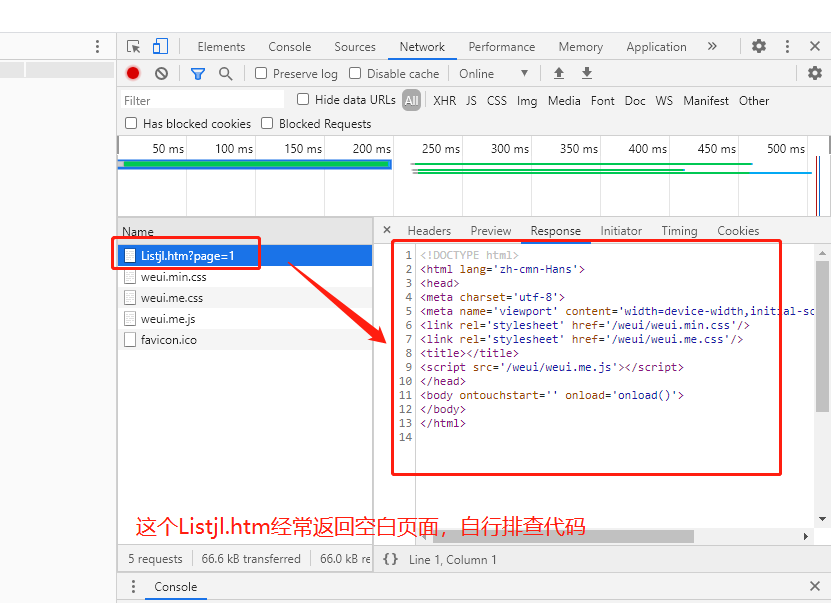Click the response horizontal scrollbar thumb
Viewport: 831px width, 603px height.
coord(563,536)
